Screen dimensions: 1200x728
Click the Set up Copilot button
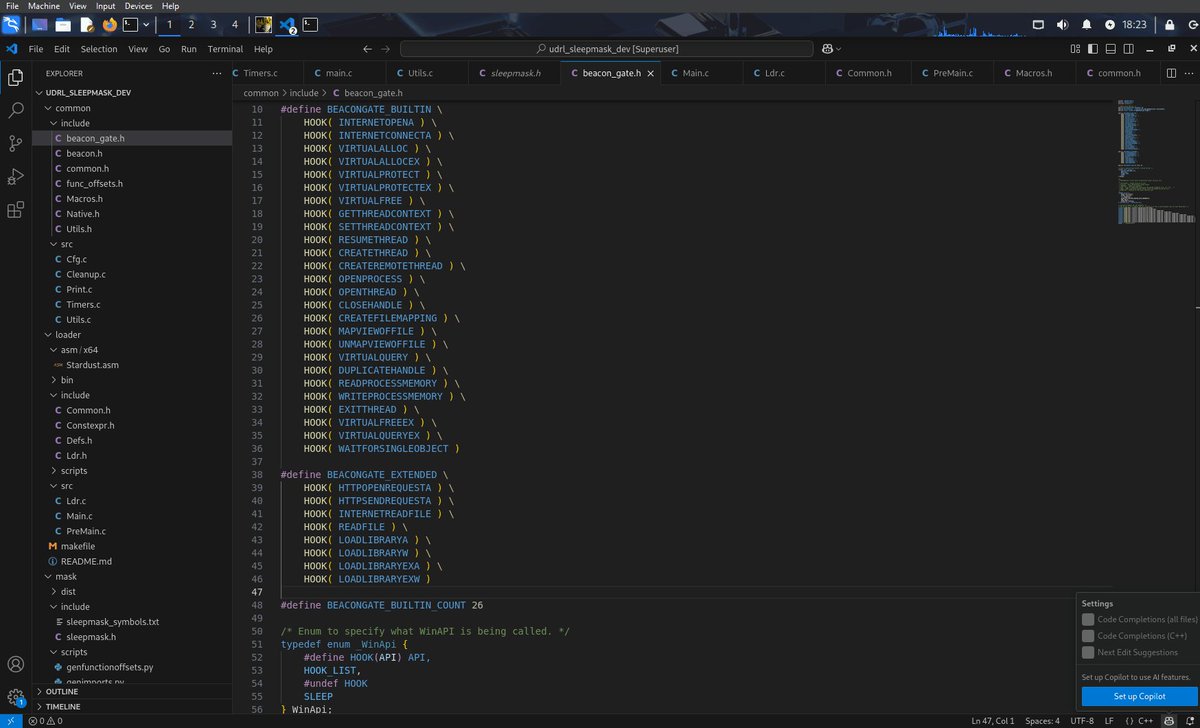1138,696
